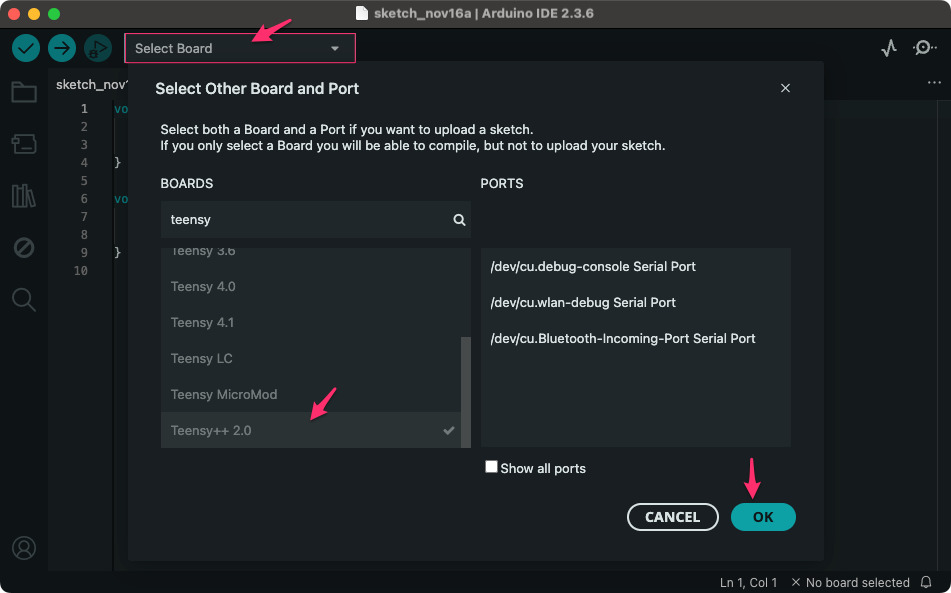The width and height of the screenshot is (951, 593).
Task: Choose /dev/cu.wlan-debug Serial Port
Action: (x=583, y=302)
